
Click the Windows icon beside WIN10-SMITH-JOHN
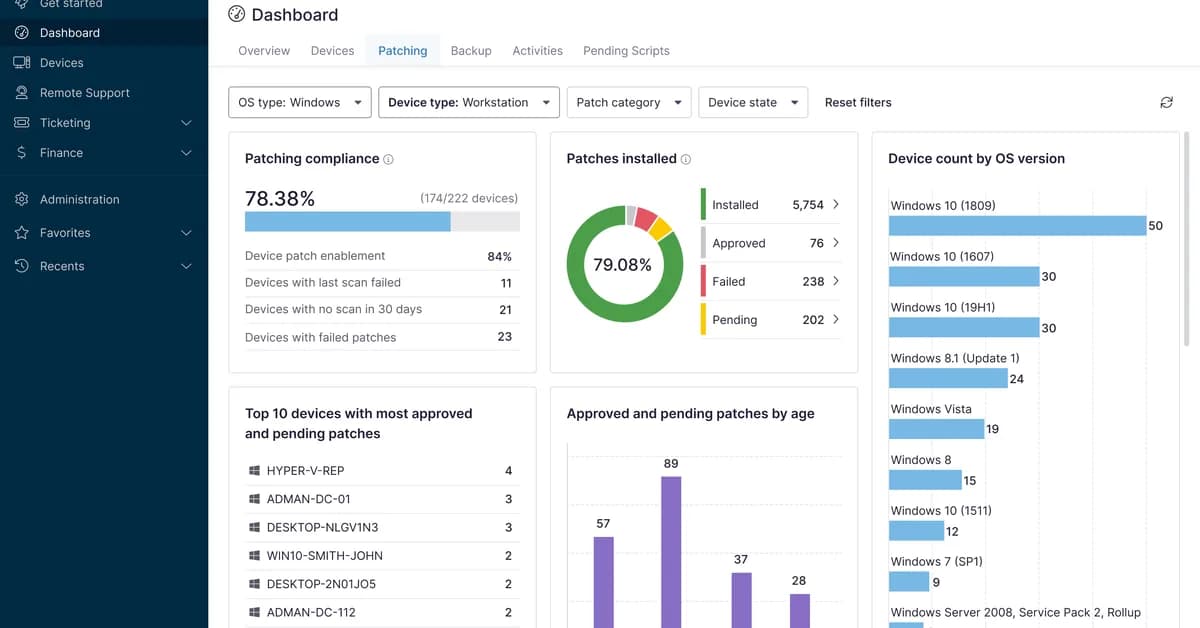click(x=253, y=556)
